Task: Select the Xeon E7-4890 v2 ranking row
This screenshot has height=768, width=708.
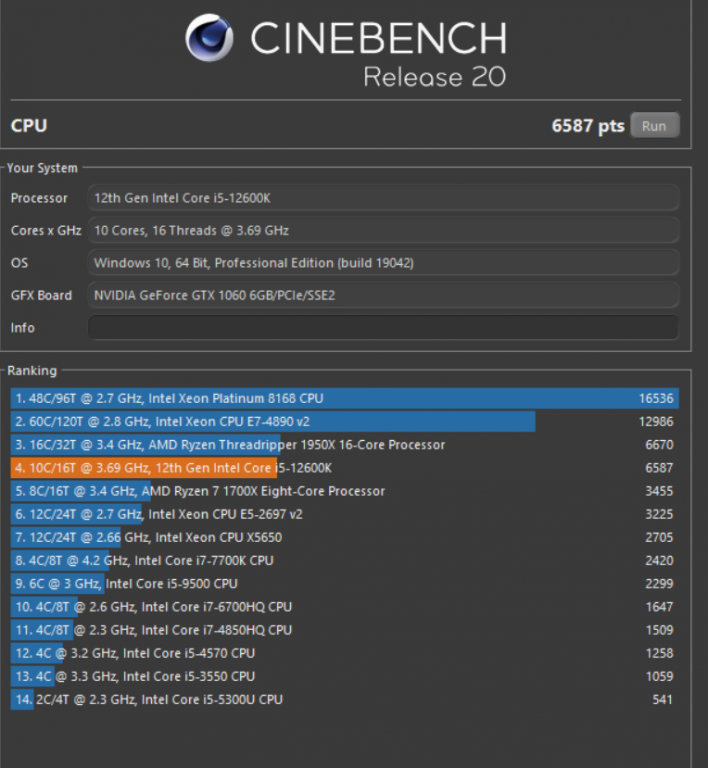Action: 344,421
